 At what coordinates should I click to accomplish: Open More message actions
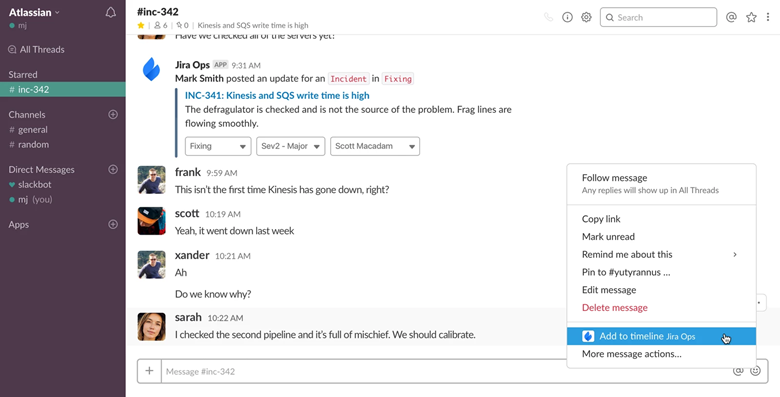662,354
